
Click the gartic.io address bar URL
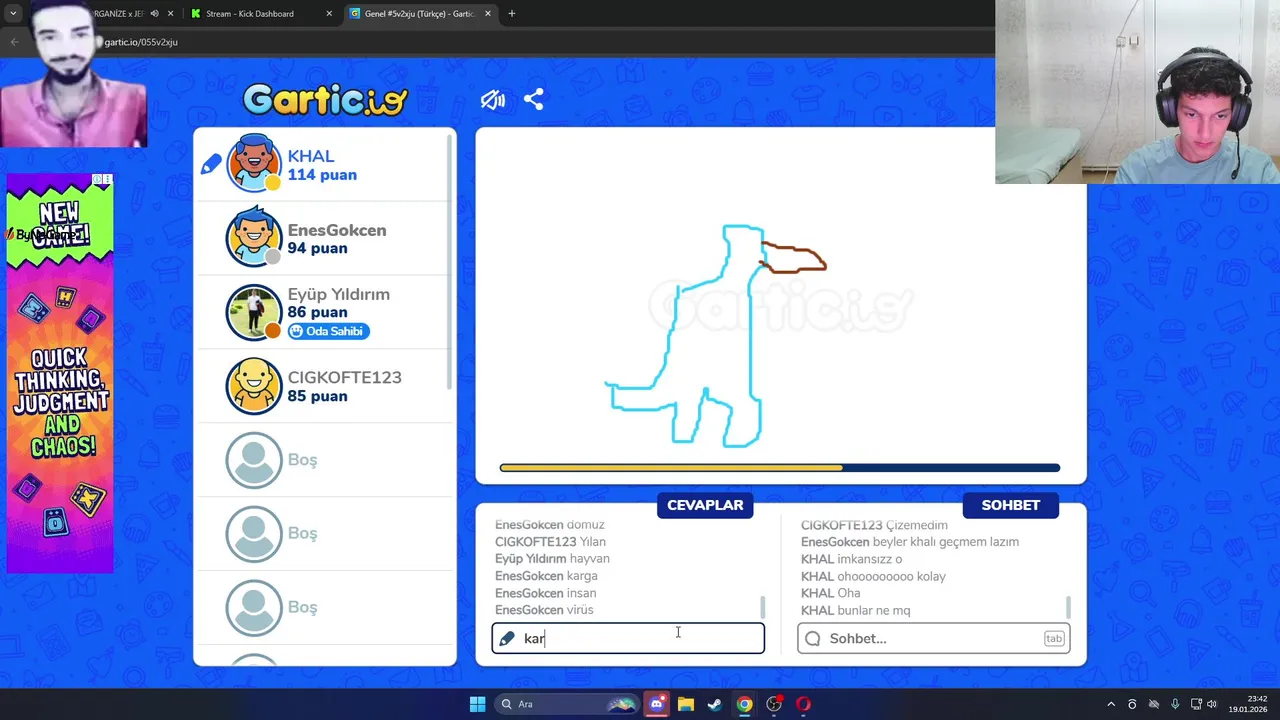pyautogui.click(x=141, y=42)
